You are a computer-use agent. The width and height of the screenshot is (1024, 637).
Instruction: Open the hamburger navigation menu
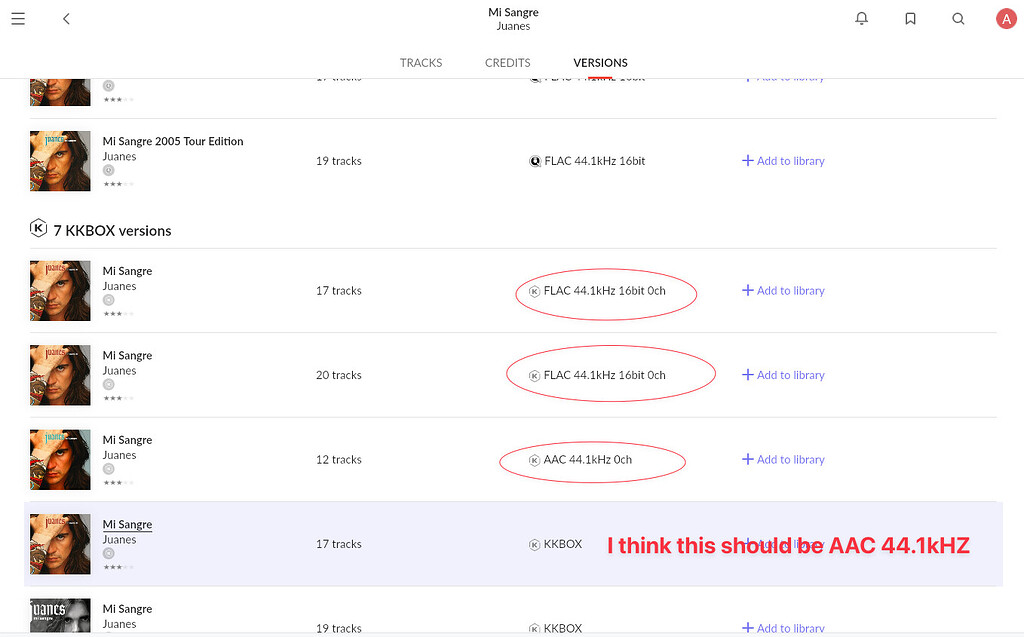(18, 18)
